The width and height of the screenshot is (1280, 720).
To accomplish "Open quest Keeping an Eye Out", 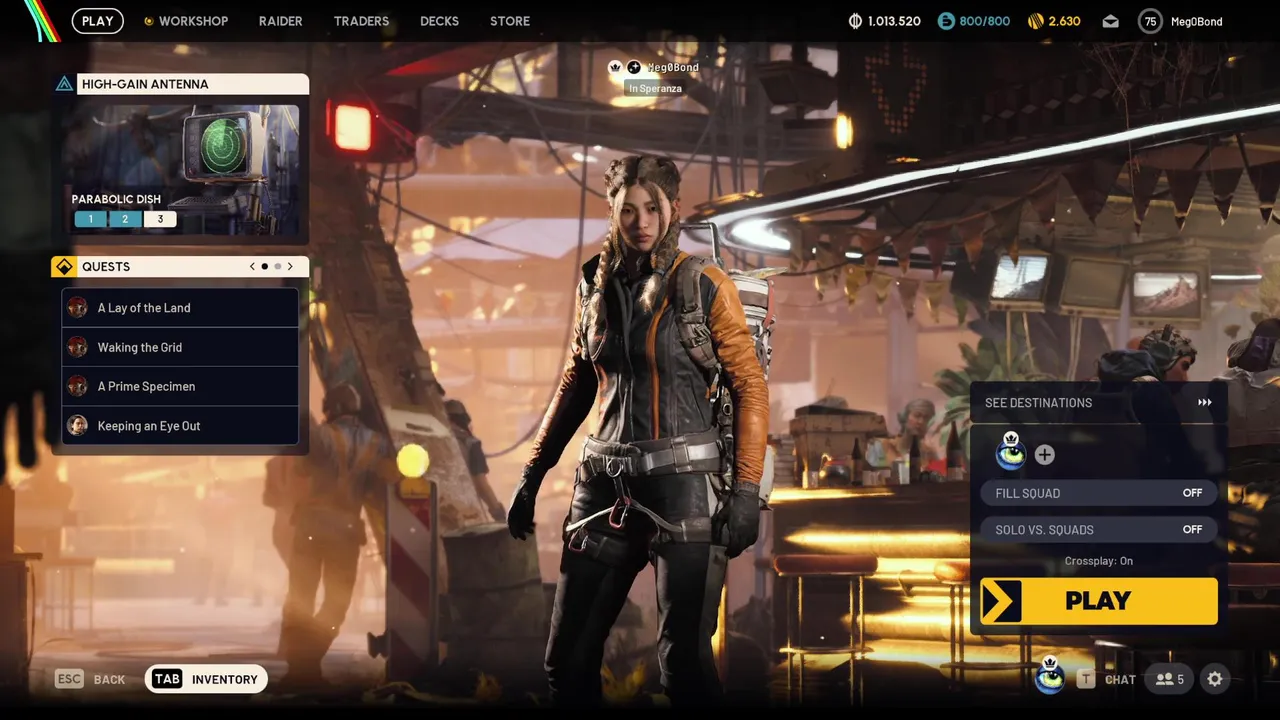I will [x=180, y=426].
